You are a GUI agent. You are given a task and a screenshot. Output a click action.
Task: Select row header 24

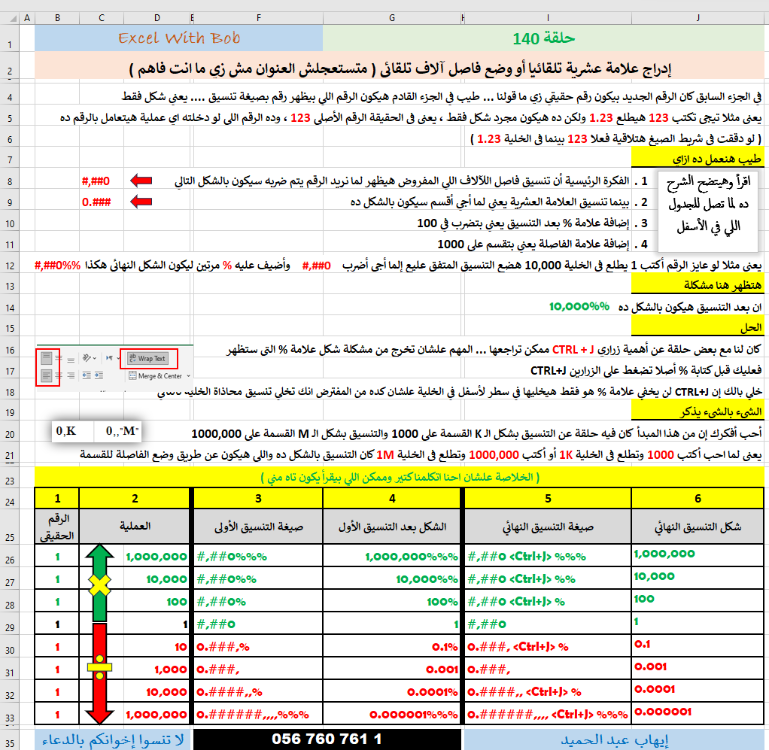[10, 498]
